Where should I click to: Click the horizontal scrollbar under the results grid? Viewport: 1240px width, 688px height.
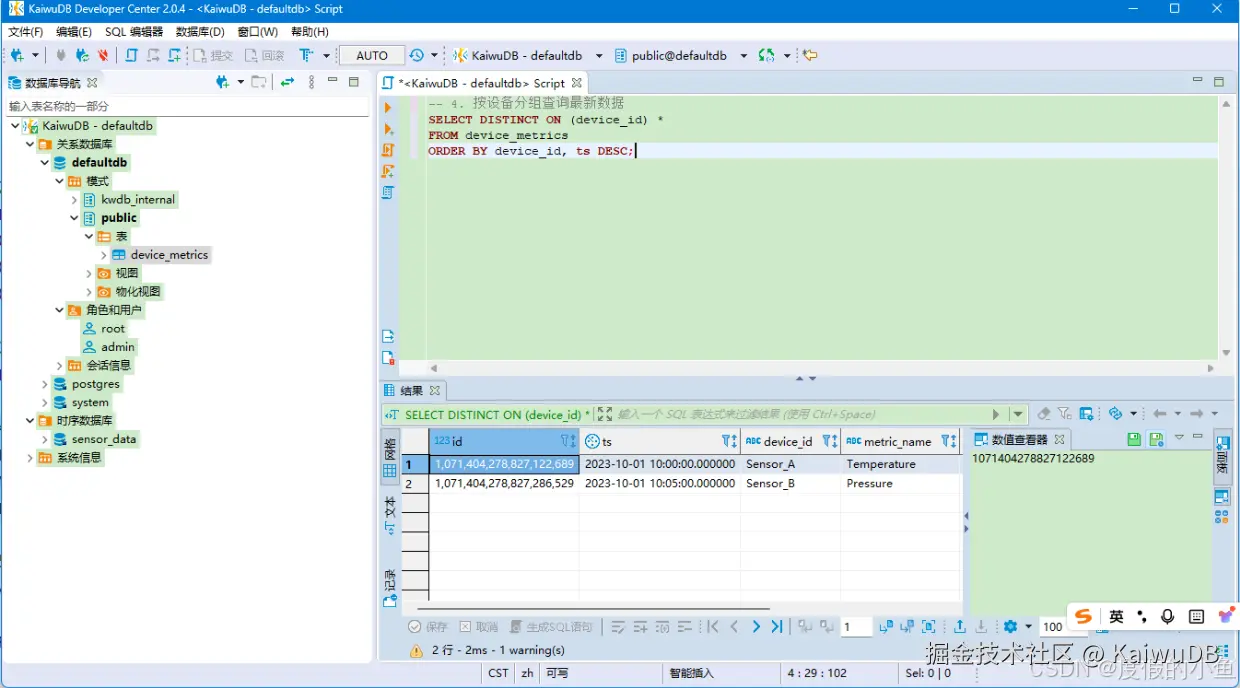click(x=593, y=608)
